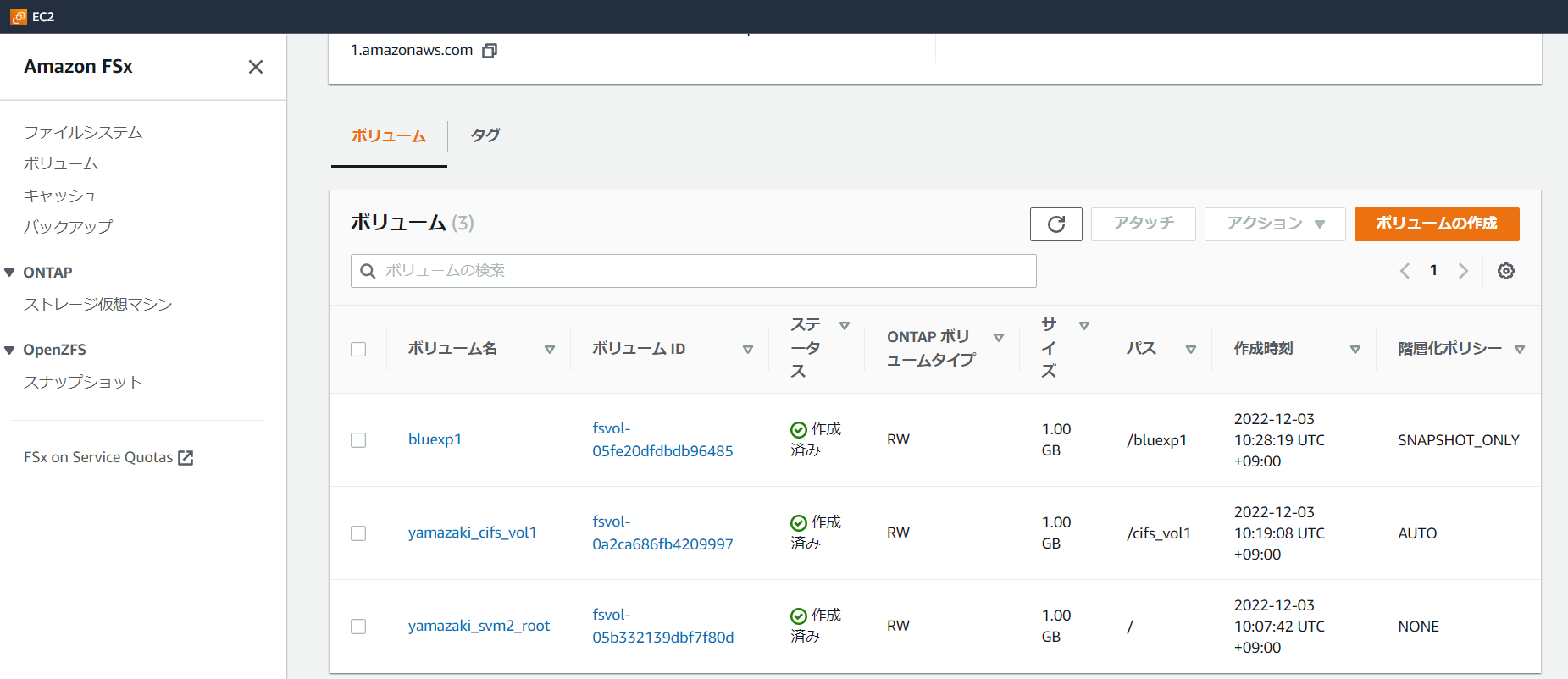The image size is (1568, 679).
Task: Click the Amazon FSx sidebar title
Action: click(x=78, y=67)
